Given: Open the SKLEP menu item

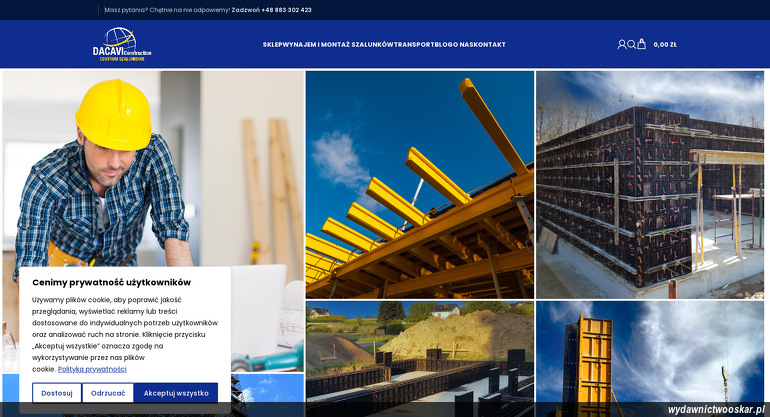Looking at the screenshot, I should coord(273,45).
